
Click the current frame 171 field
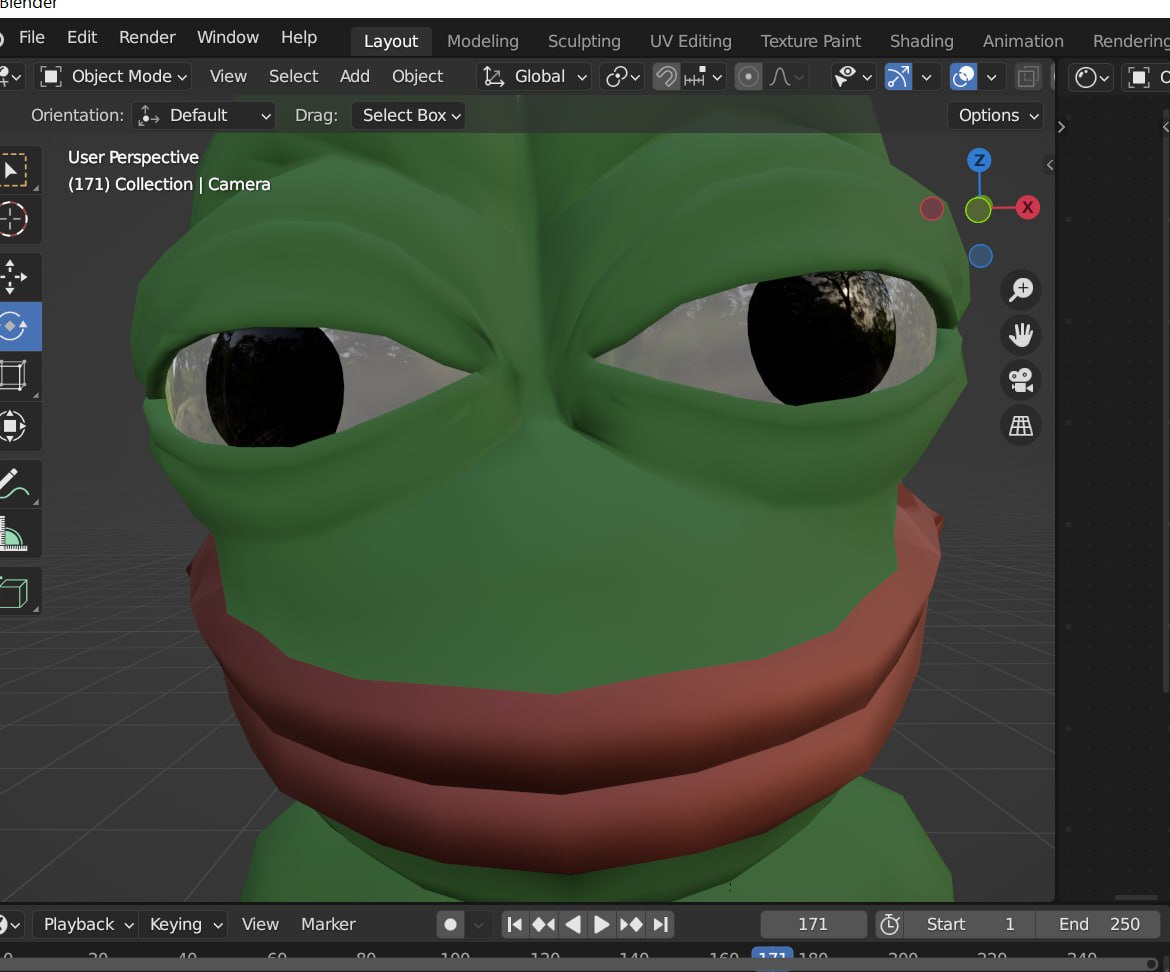pos(813,924)
